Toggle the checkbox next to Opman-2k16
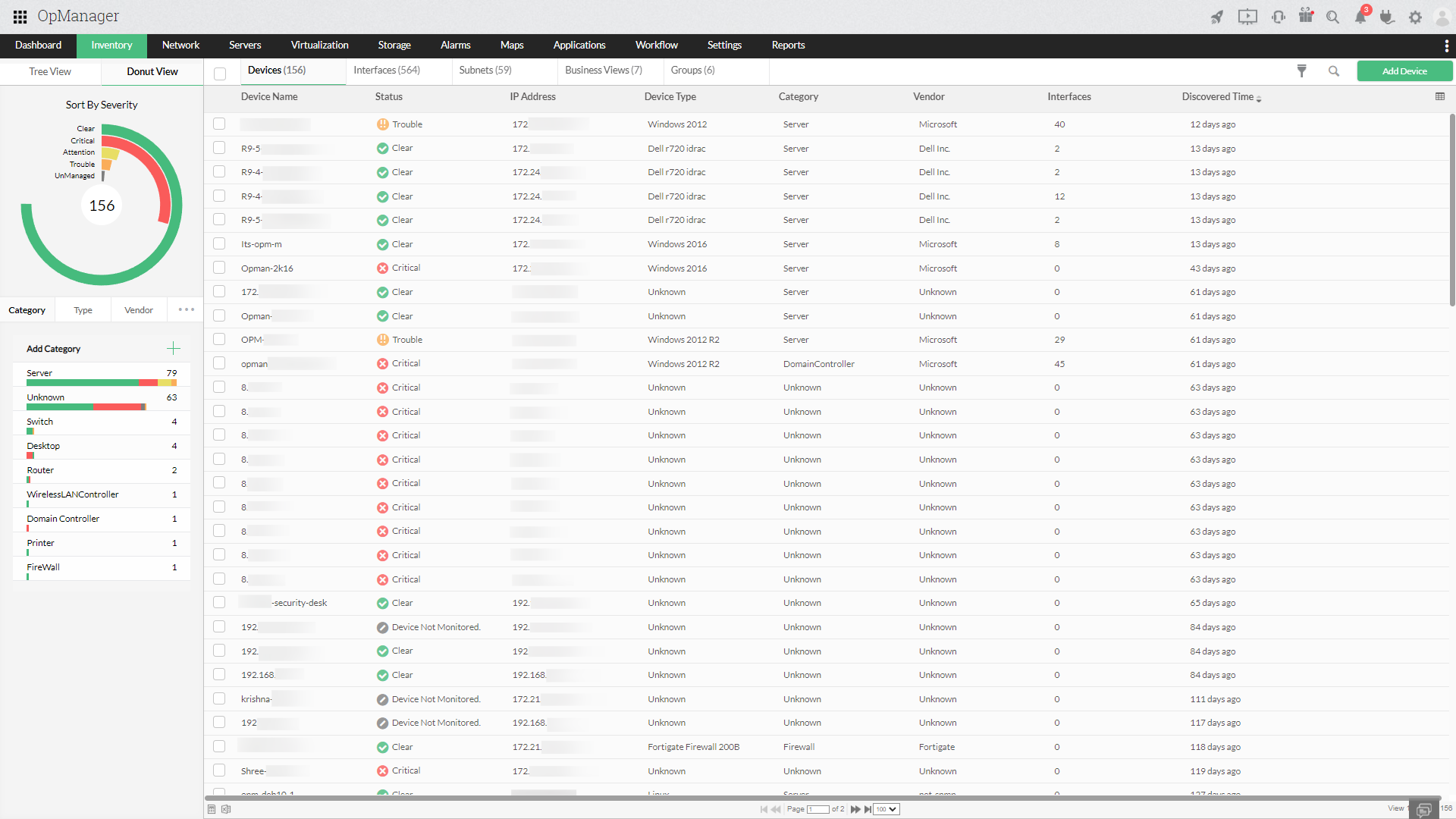 point(221,268)
